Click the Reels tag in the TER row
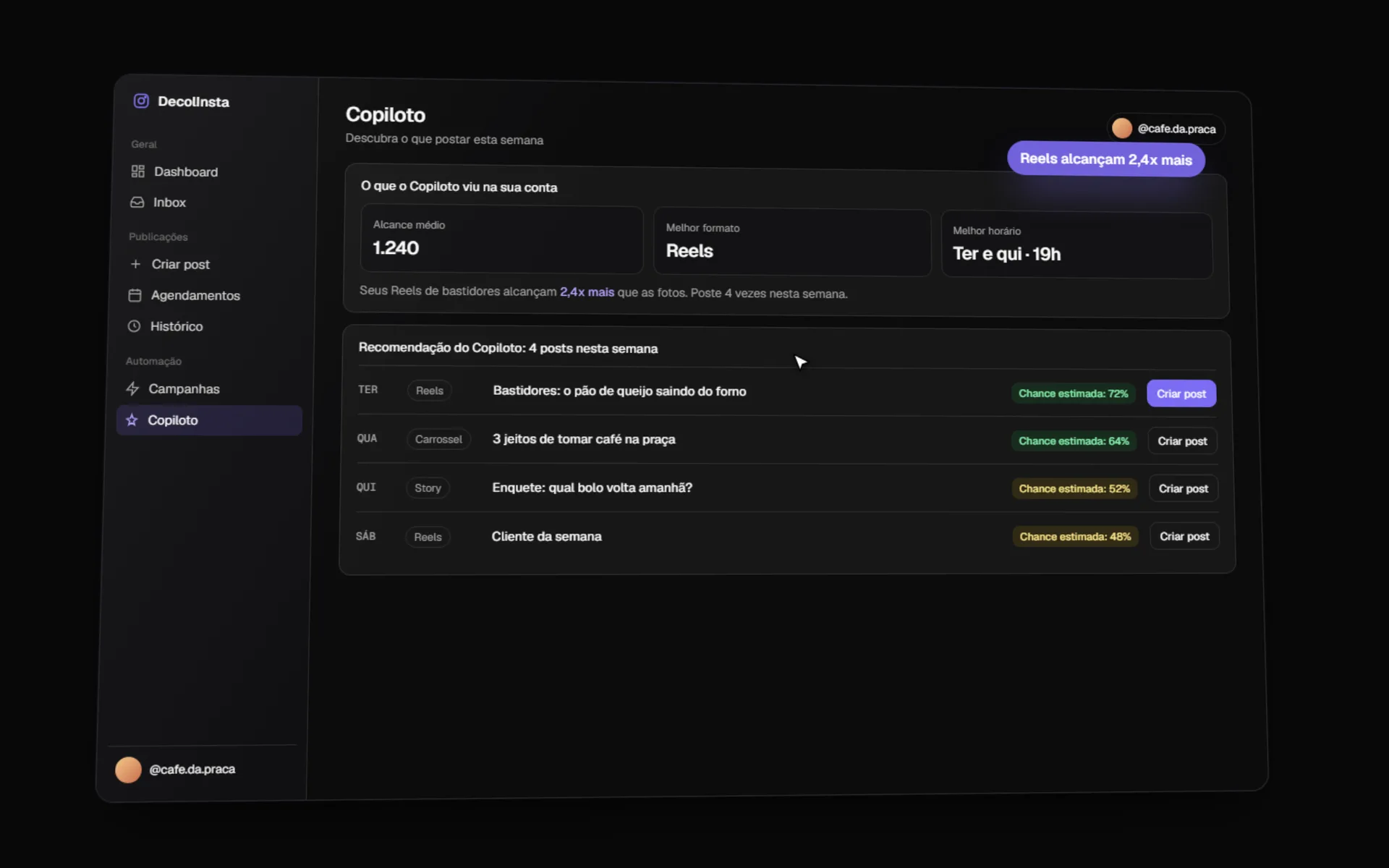 coord(429,391)
